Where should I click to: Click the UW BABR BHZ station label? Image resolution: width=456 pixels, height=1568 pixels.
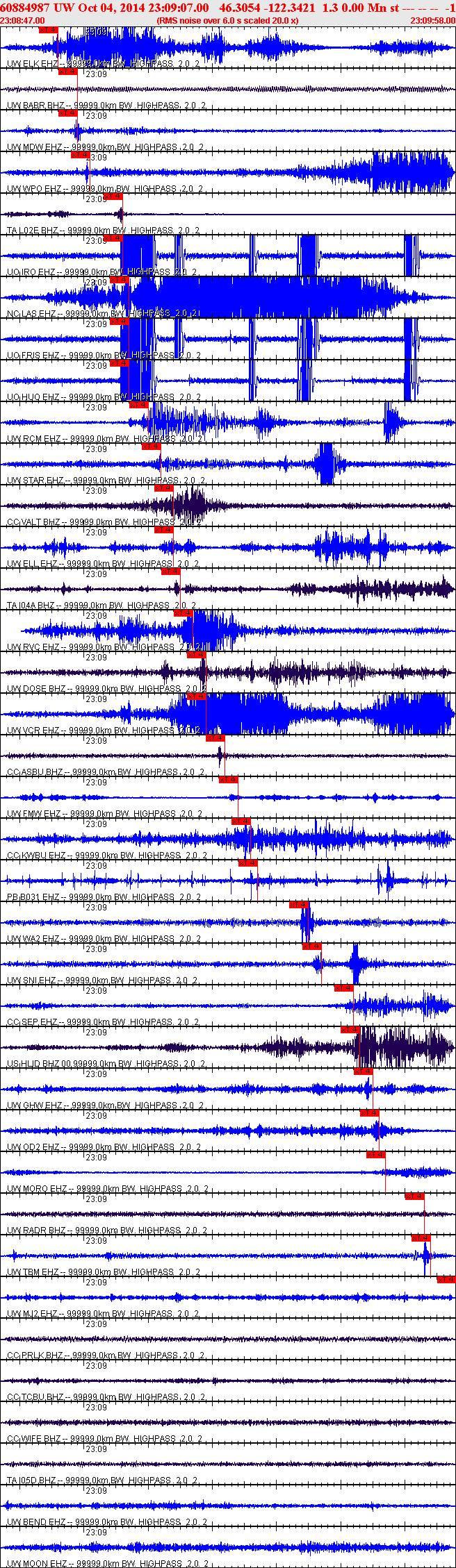(x=104, y=106)
